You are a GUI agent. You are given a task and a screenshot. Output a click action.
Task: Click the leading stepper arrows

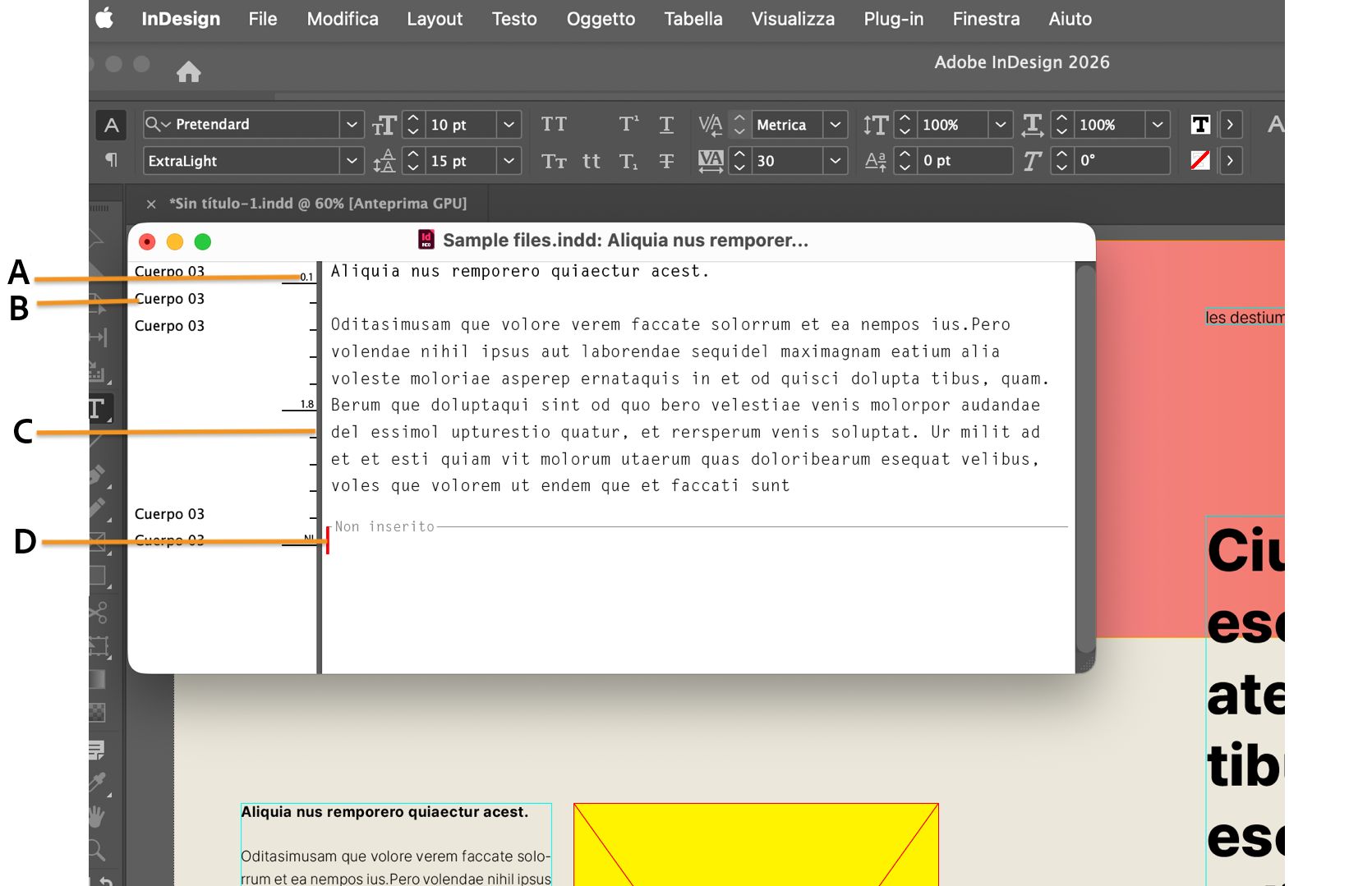[413, 161]
